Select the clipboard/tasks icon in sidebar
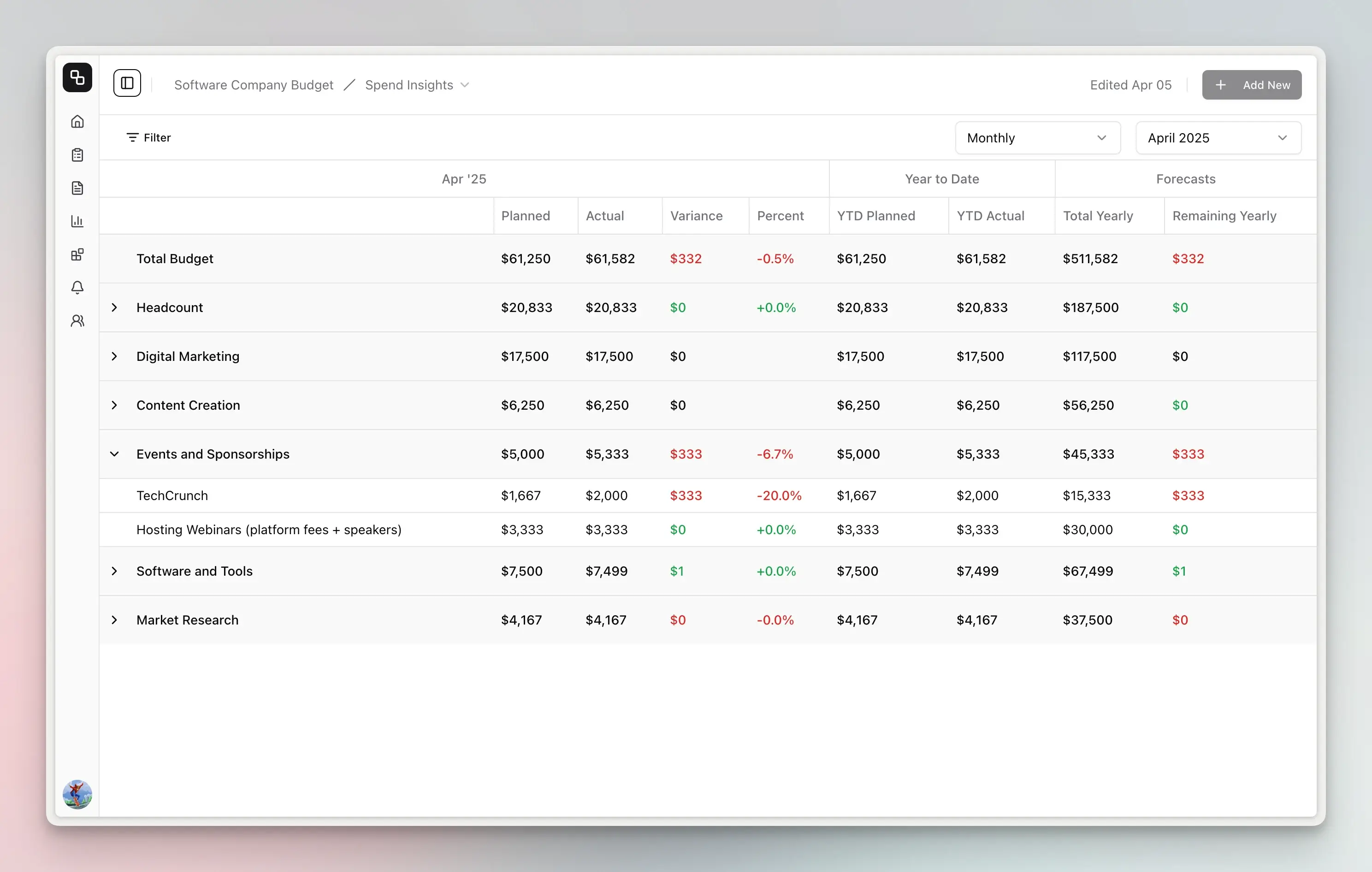The image size is (1372, 872). tap(77, 154)
